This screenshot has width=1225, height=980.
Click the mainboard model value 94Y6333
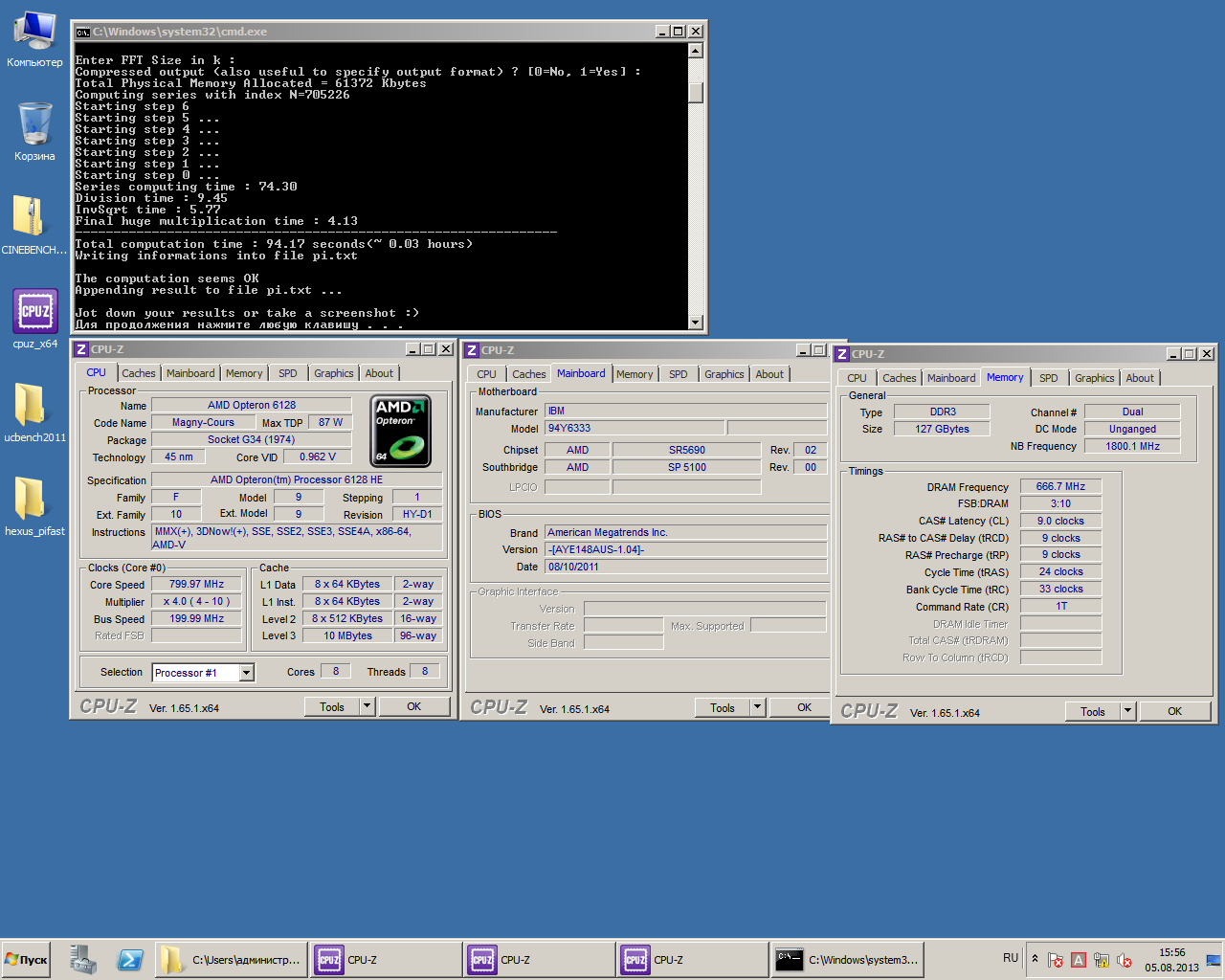(x=635, y=428)
